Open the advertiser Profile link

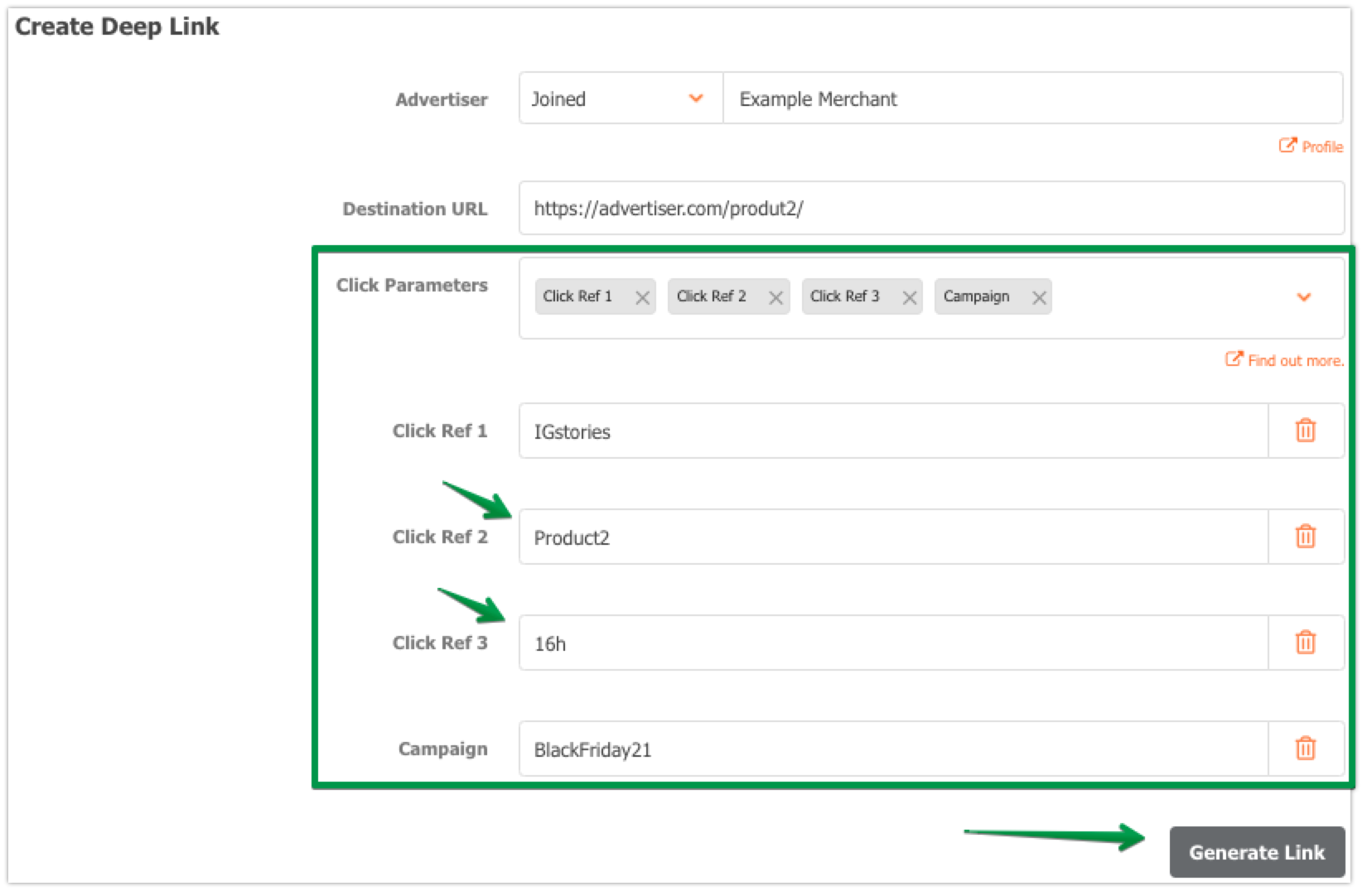coord(1312,147)
